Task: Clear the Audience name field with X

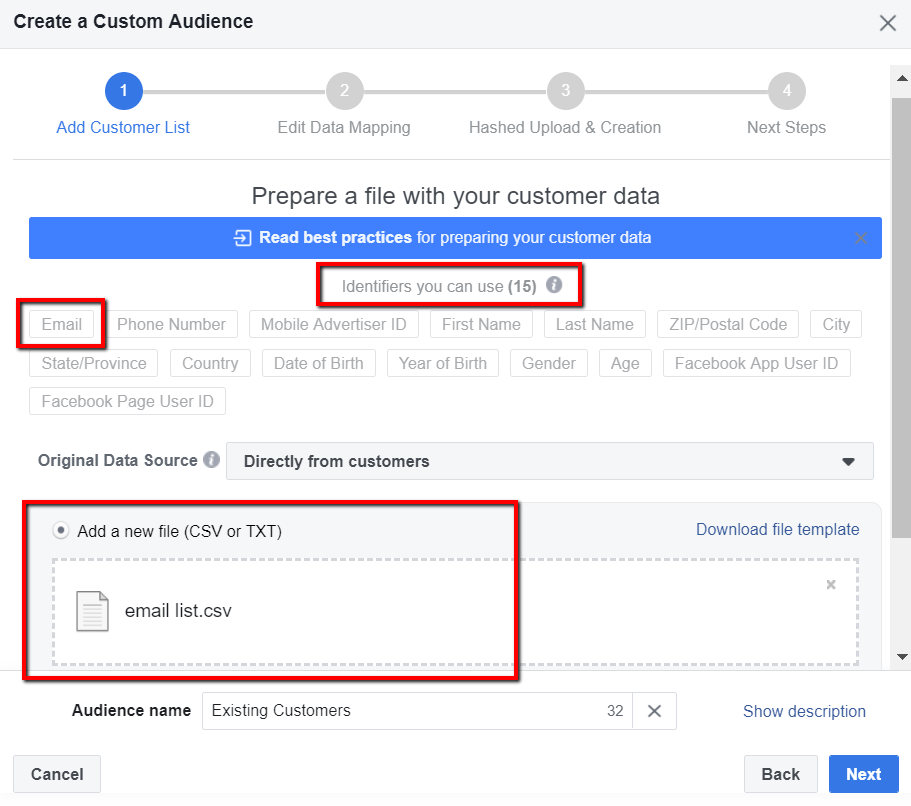Action: 654,711
